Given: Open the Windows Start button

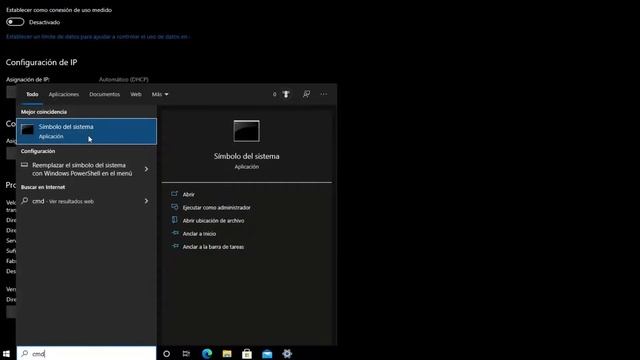Looking at the screenshot, I should 6,353.
